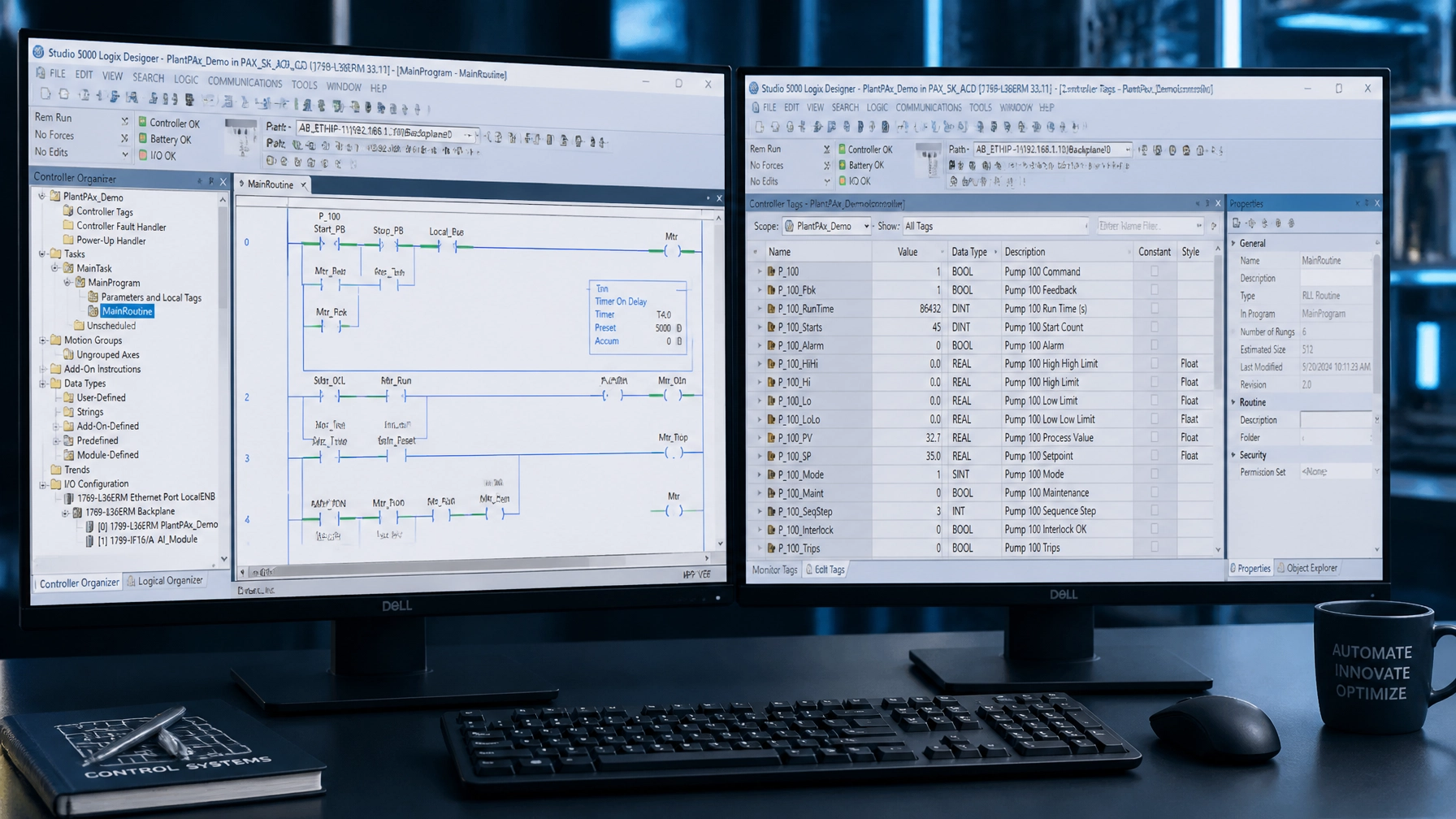
Task: Open the No Forces dropdown in the Controller Tags window
Action: coord(826,166)
